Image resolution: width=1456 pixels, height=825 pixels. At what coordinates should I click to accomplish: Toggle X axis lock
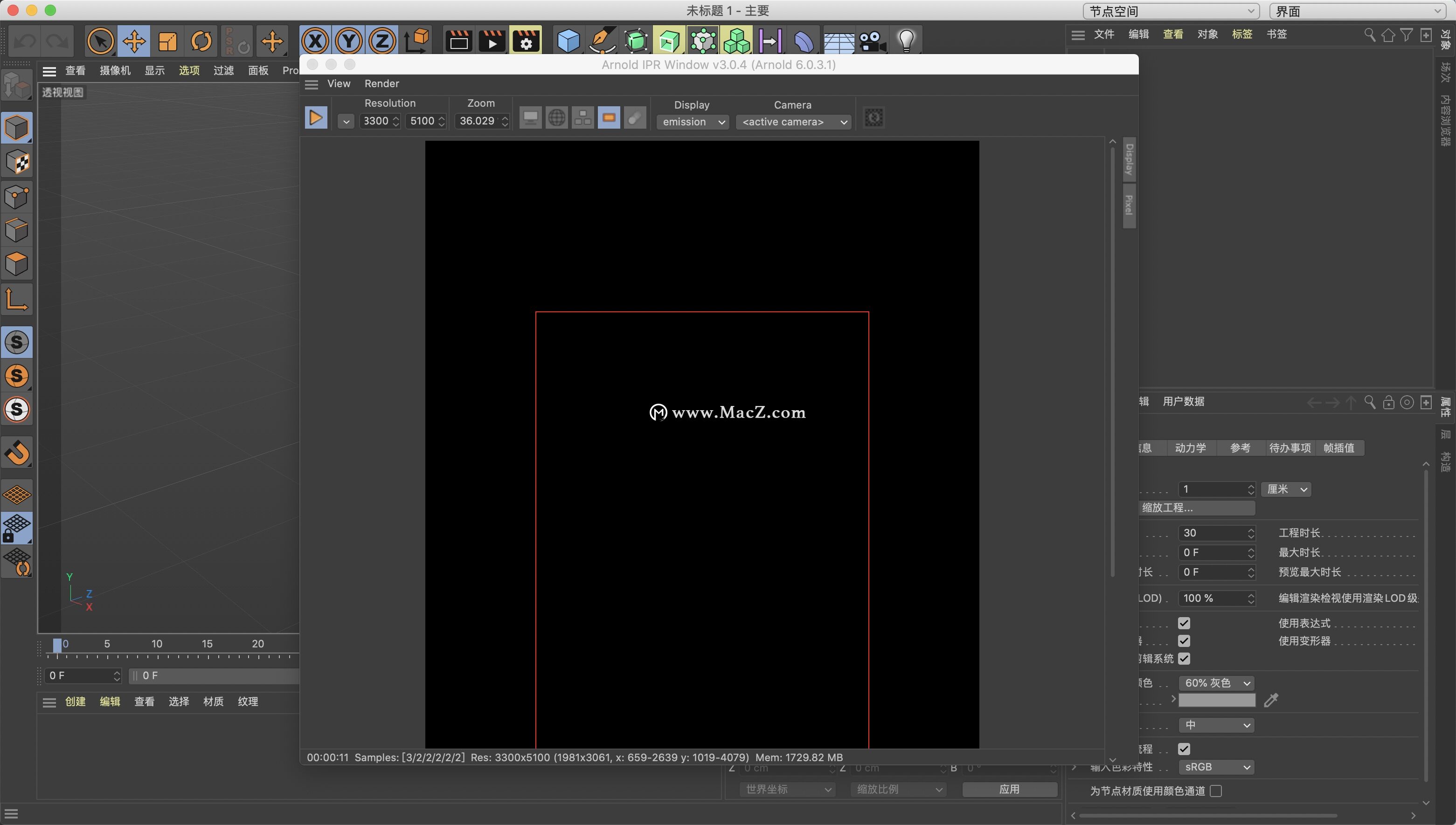coord(315,41)
